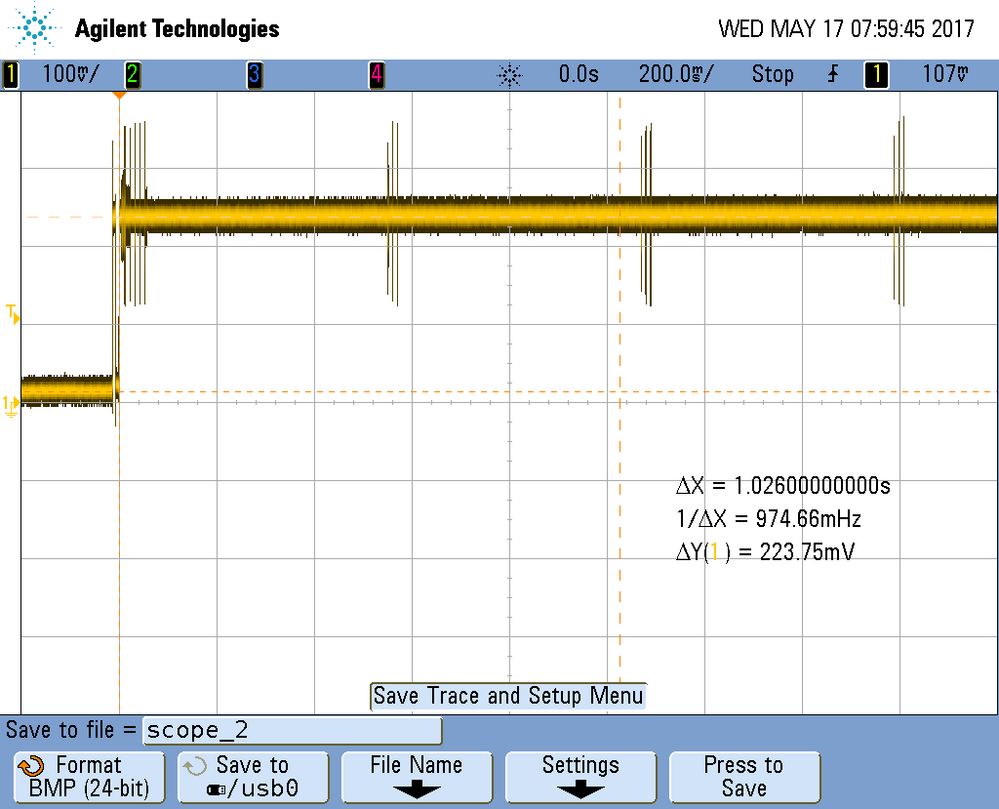Screen dimensions: 999x809
Task: Click the Agilent Technologies title text
Action: 177,29
